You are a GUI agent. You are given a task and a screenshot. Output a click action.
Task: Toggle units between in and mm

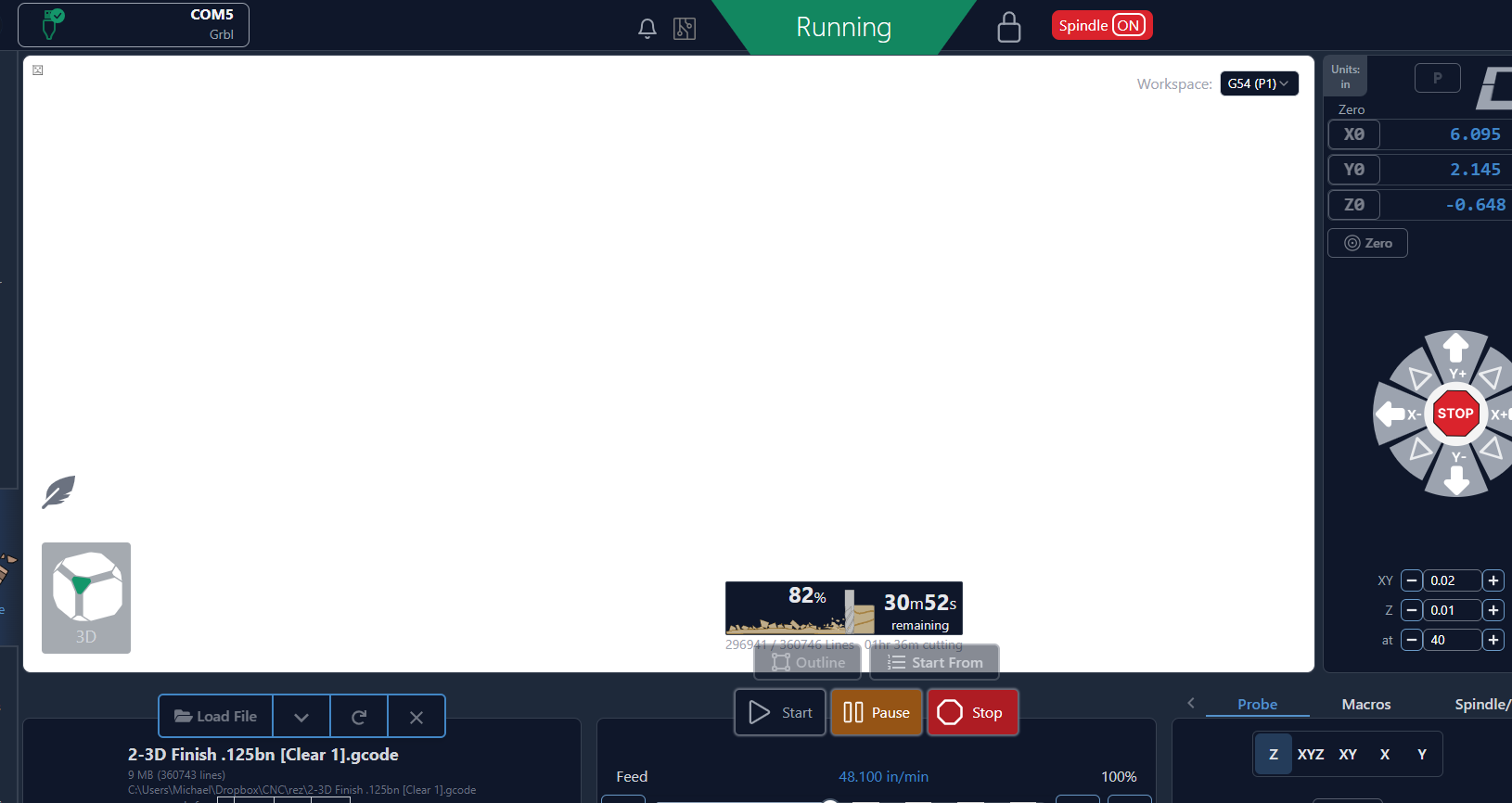click(x=1345, y=77)
